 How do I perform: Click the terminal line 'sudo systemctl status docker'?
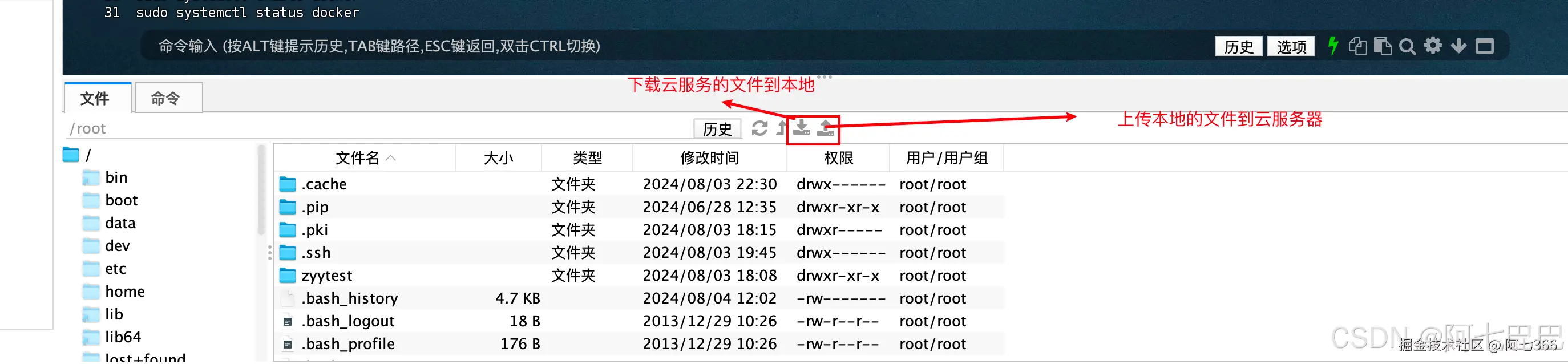point(247,12)
